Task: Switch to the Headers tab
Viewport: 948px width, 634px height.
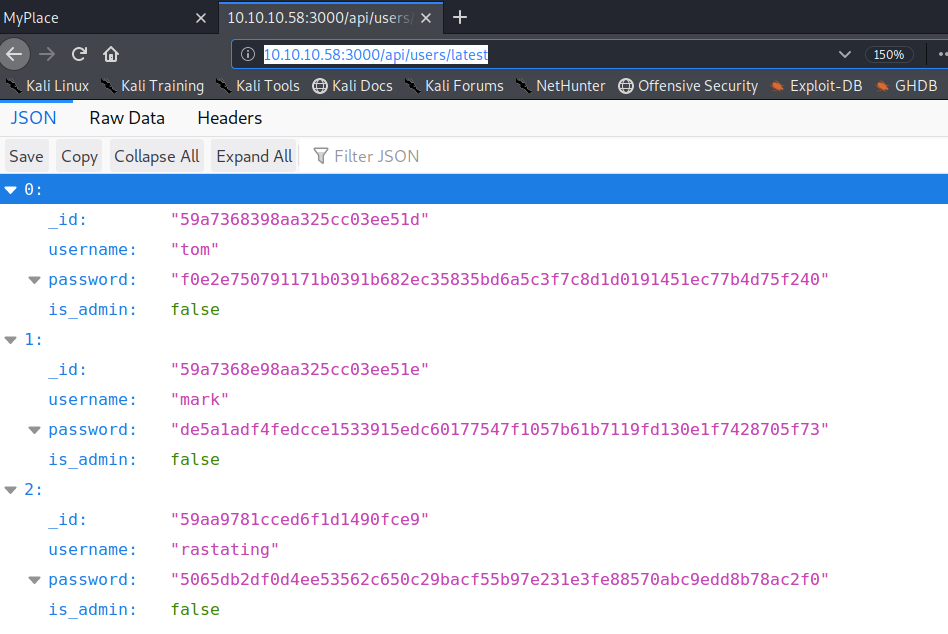Action: click(229, 118)
